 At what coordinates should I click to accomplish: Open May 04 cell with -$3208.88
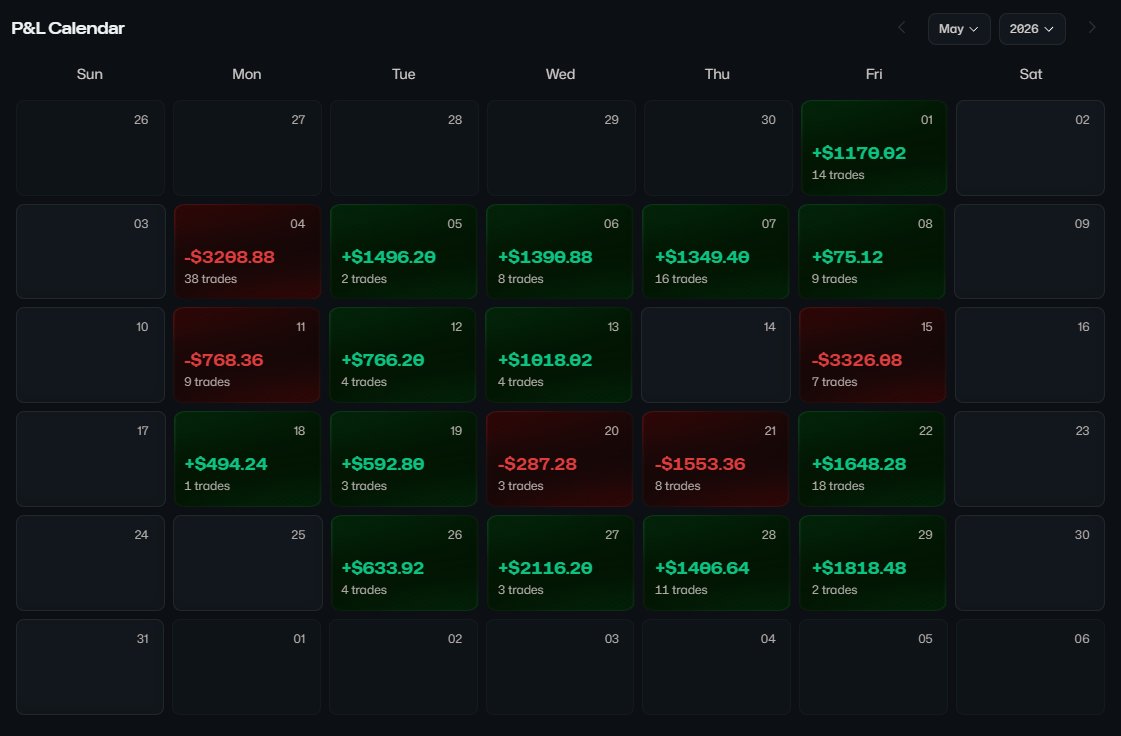click(x=247, y=252)
